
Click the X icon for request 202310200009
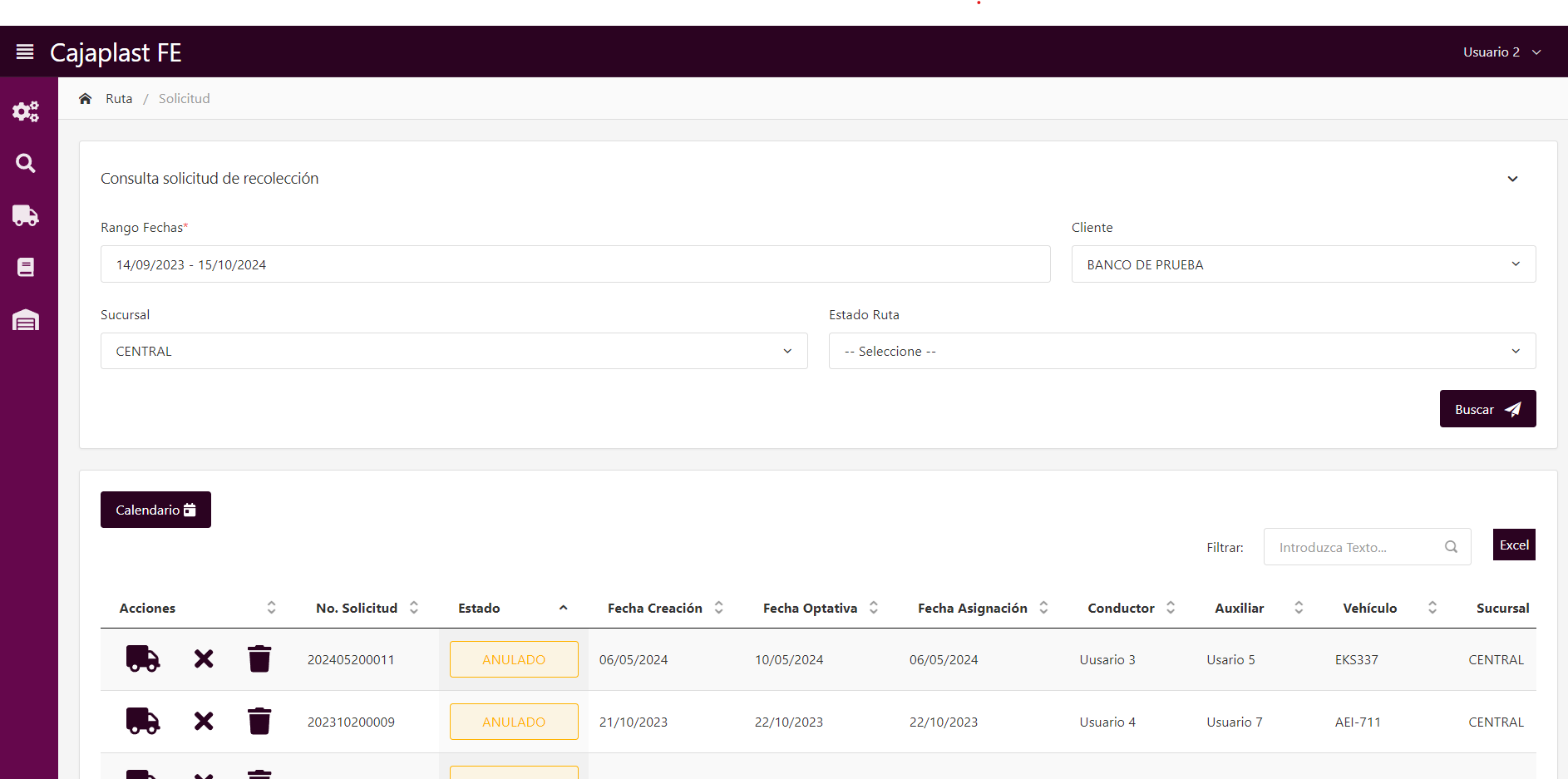pos(204,722)
